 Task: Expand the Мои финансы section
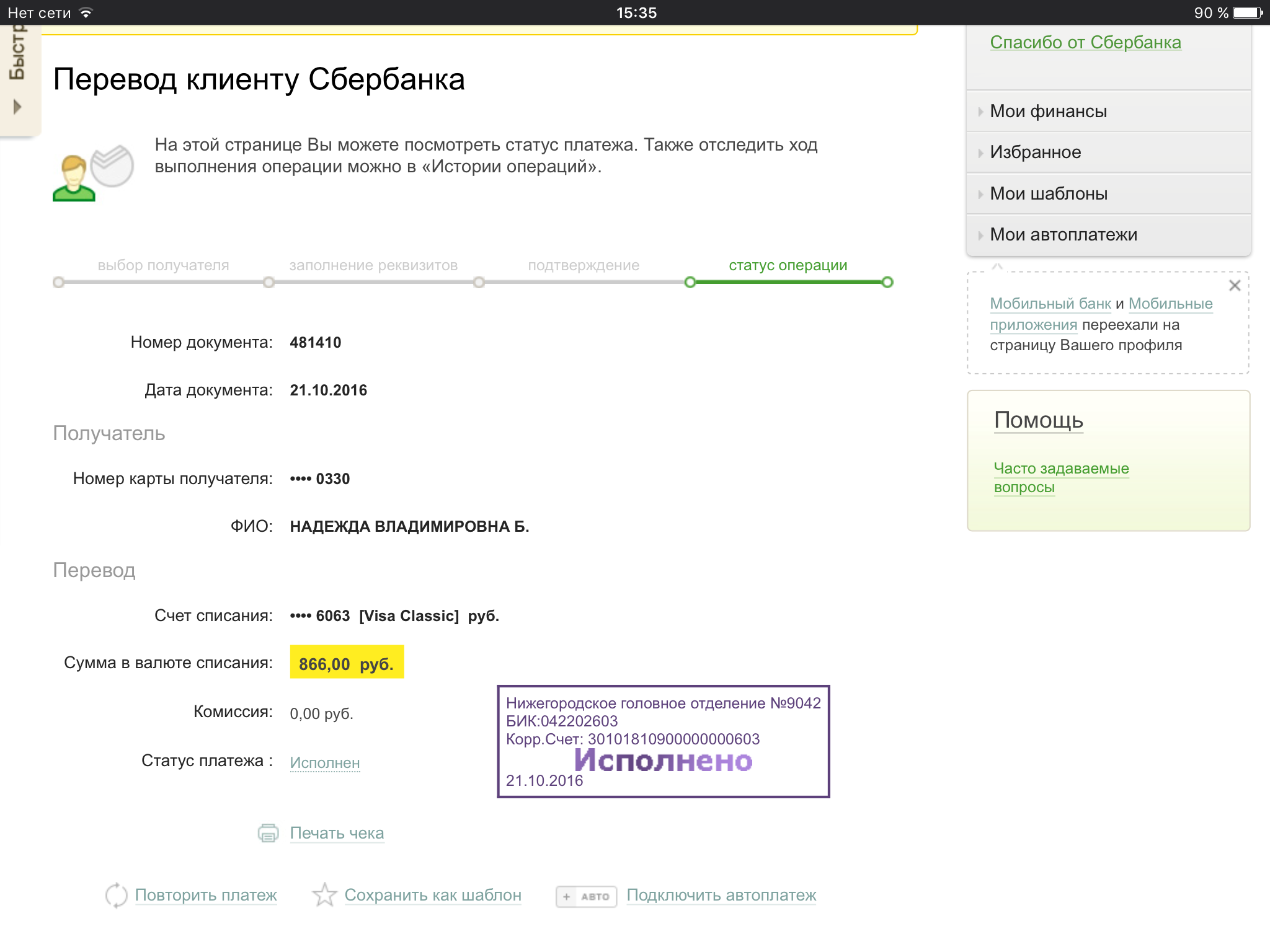coord(1048,112)
